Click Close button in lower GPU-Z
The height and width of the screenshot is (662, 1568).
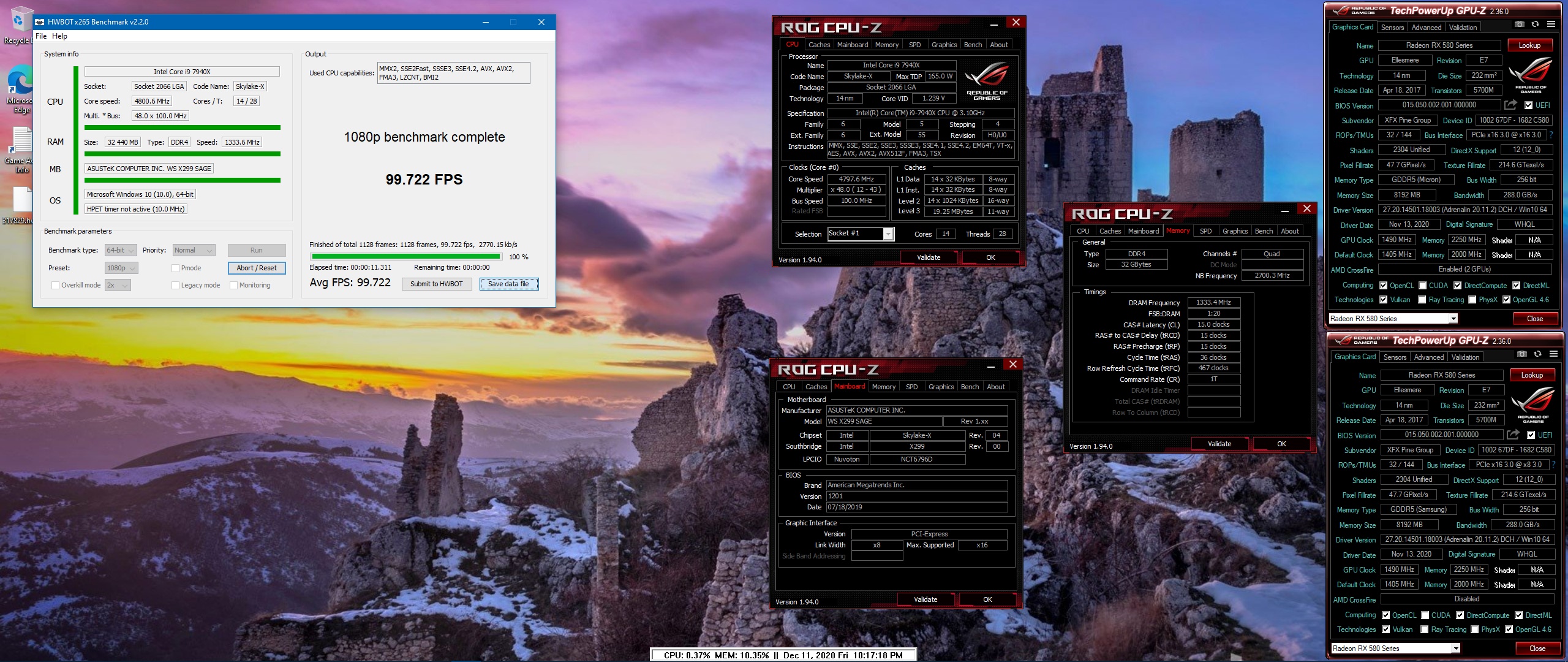click(x=1537, y=649)
